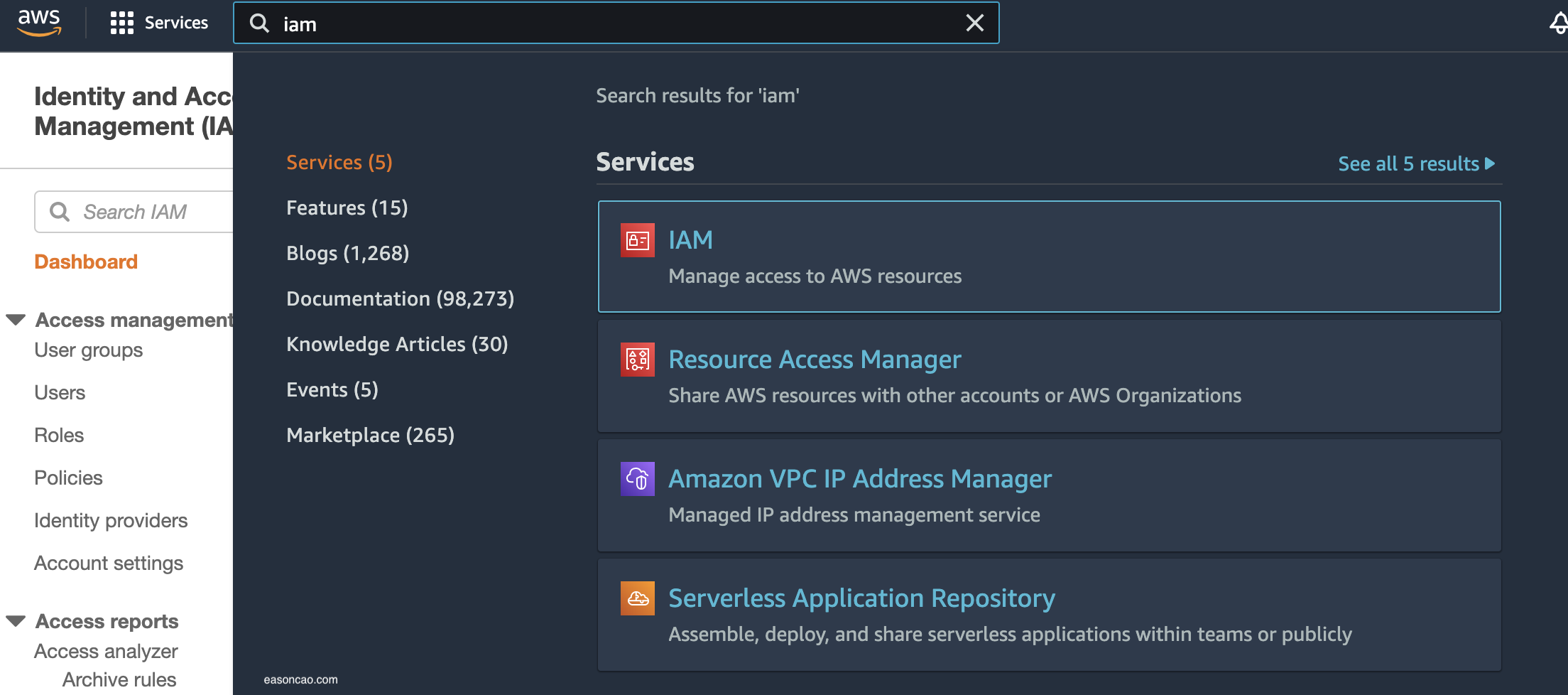Clear the search using the X icon
The width and height of the screenshot is (1568, 695).
[974, 23]
